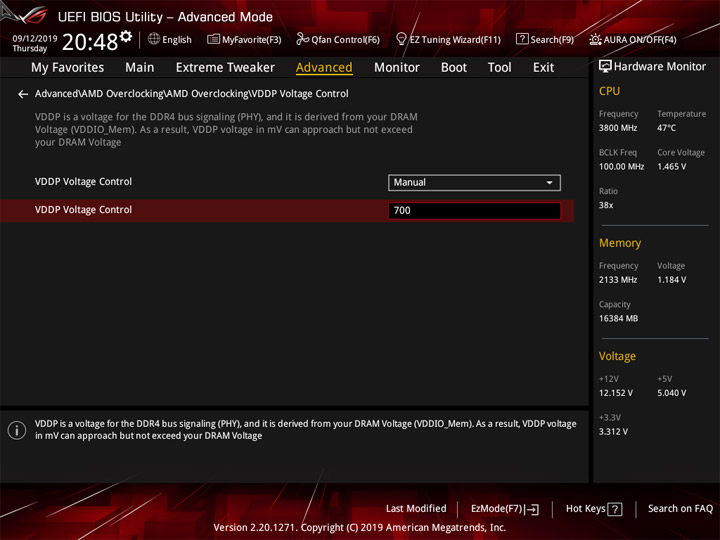Screen dimensions: 720x540
Task: Click the info icon in help panel
Action: (x=17, y=430)
